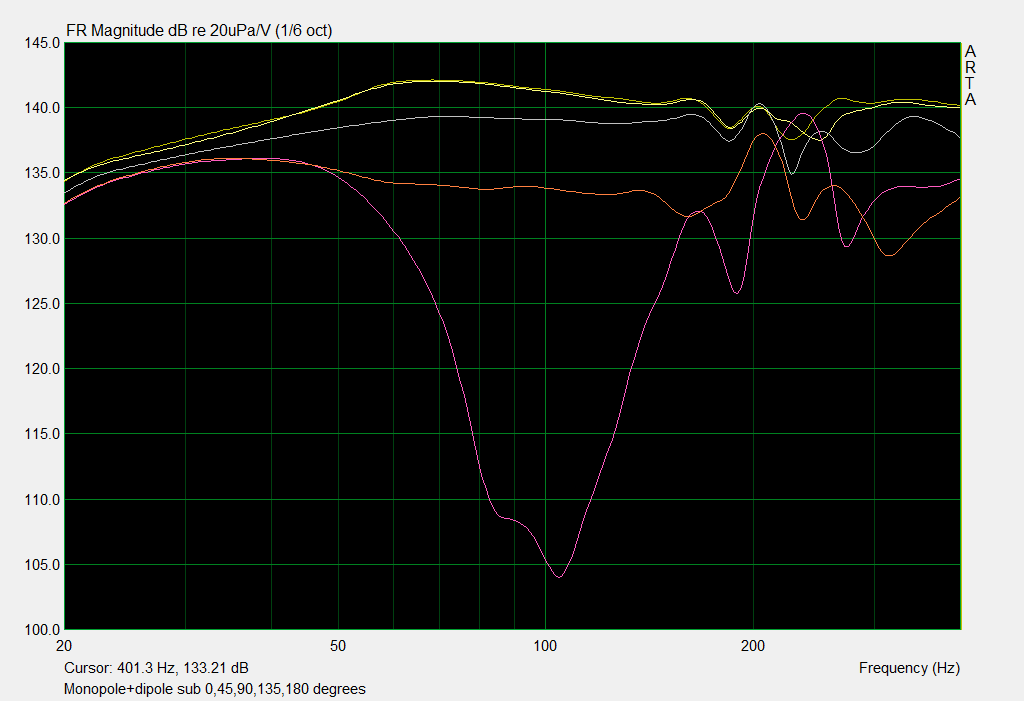Click the 200 frequency axis label

pos(752,646)
